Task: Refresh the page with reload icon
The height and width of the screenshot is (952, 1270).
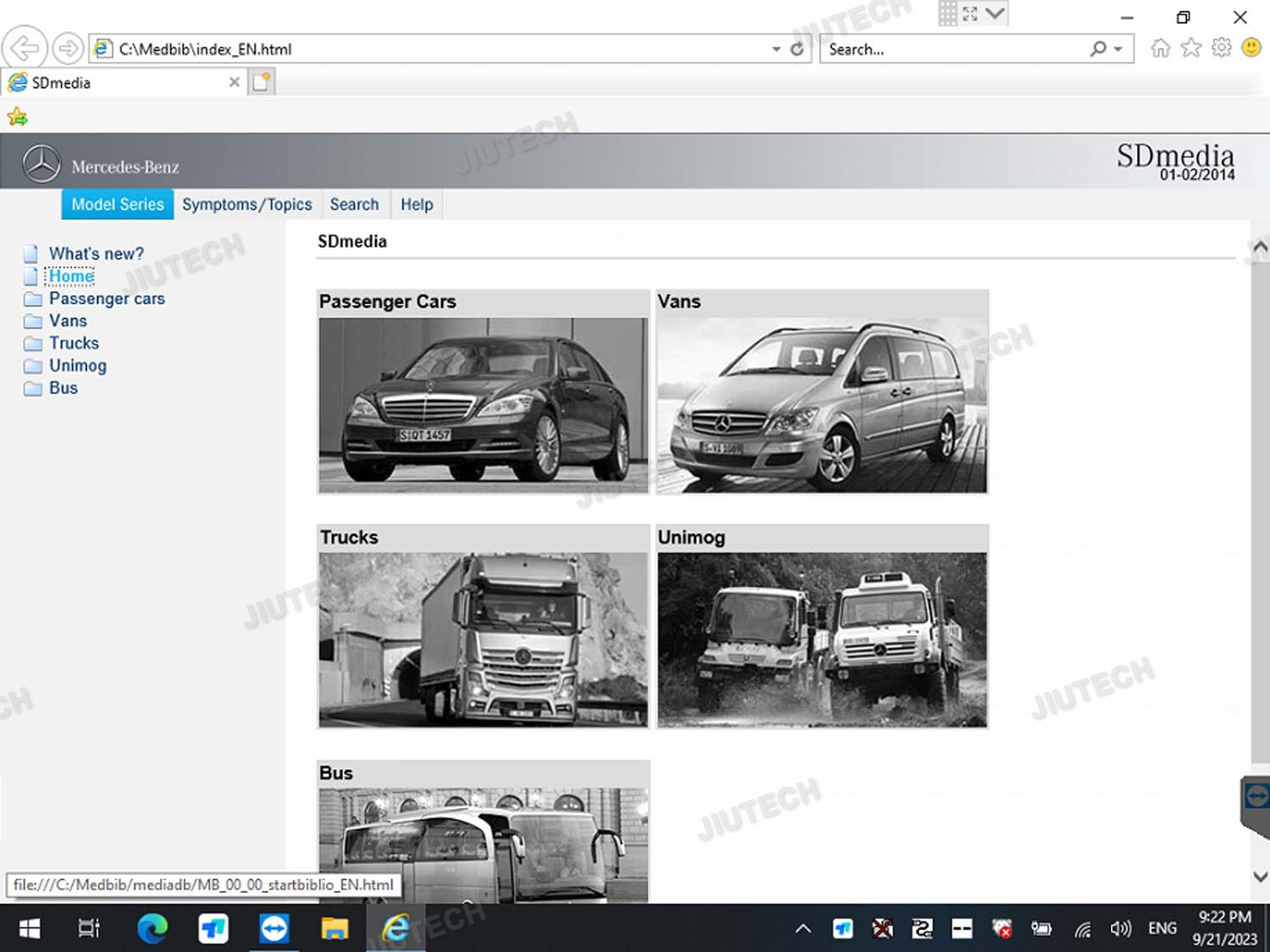Action: click(797, 49)
